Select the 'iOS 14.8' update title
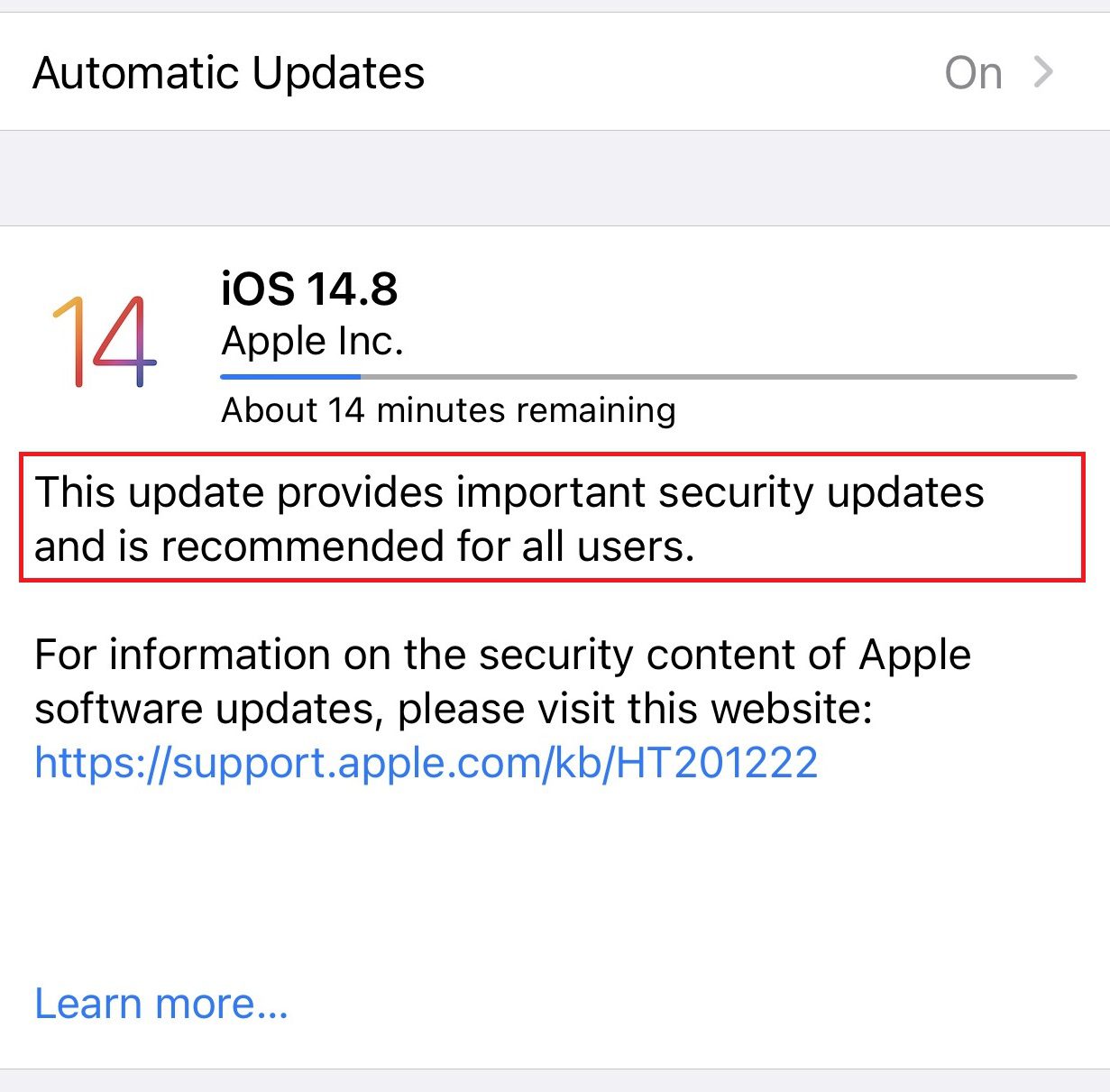 click(309, 289)
